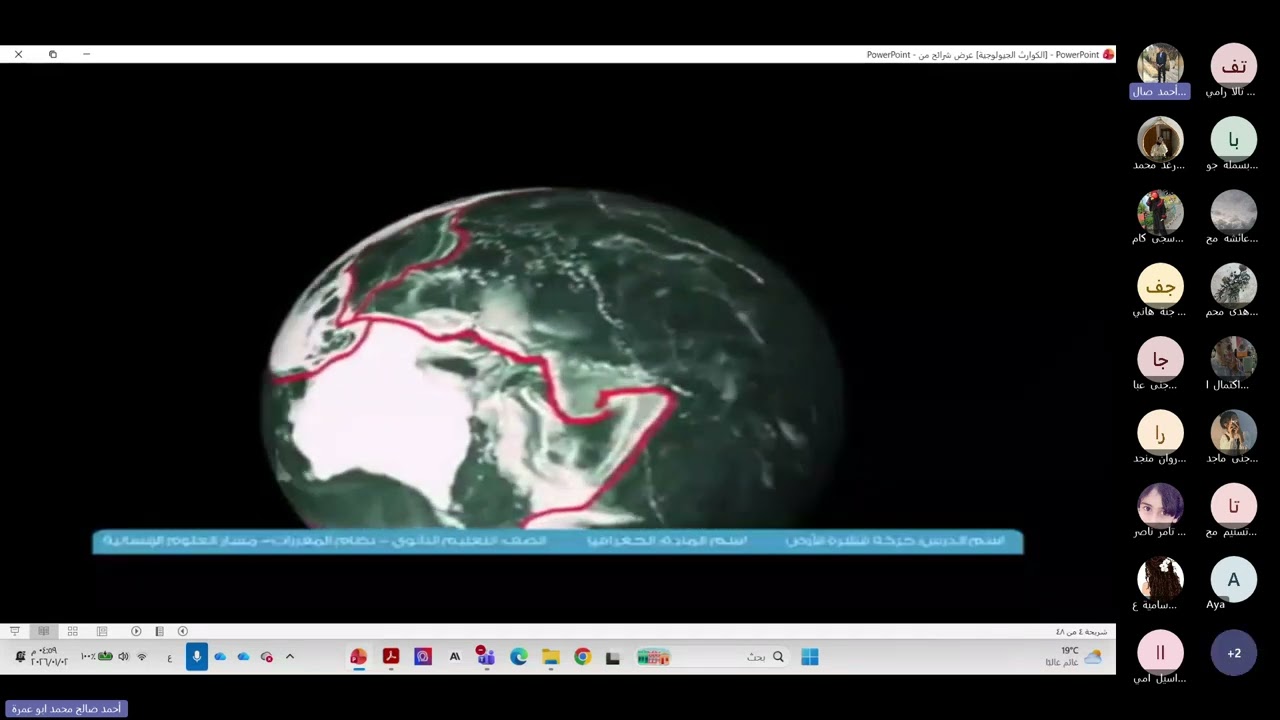Open Microsoft Teams taskbar icon
Image resolution: width=1280 pixels, height=720 pixels.
tap(486, 657)
